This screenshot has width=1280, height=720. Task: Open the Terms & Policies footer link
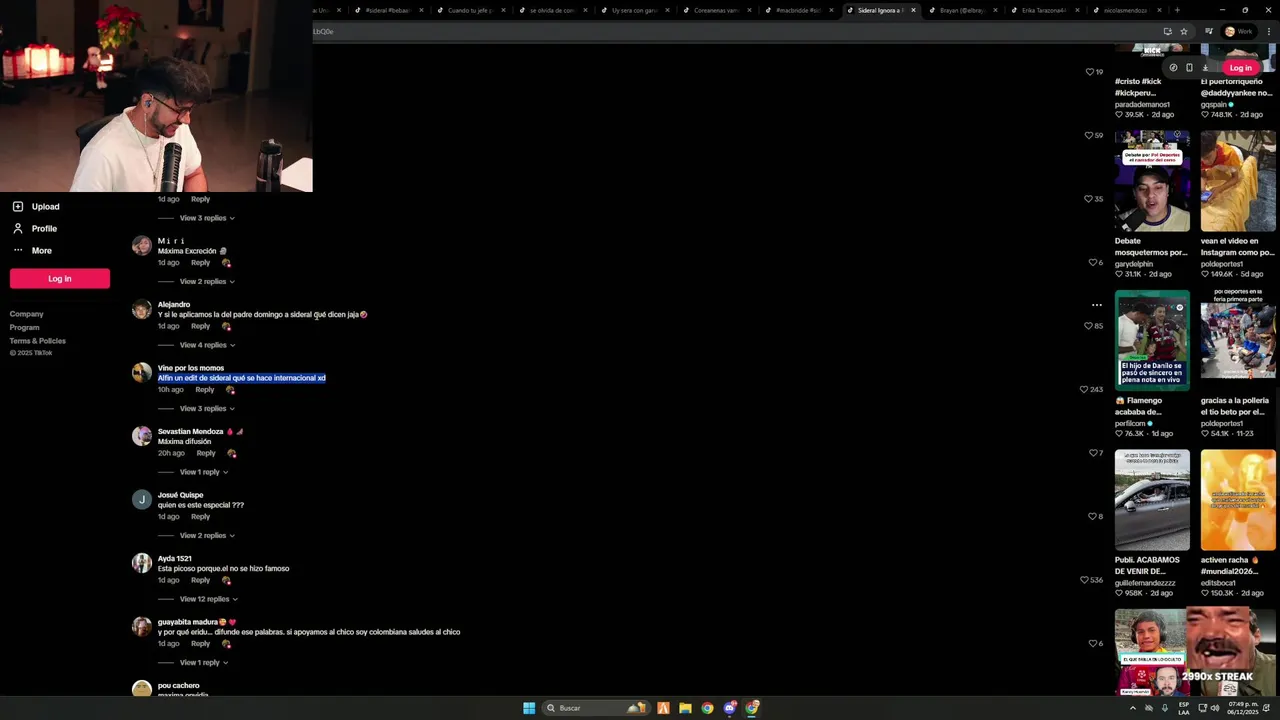pyautogui.click(x=38, y=341)
